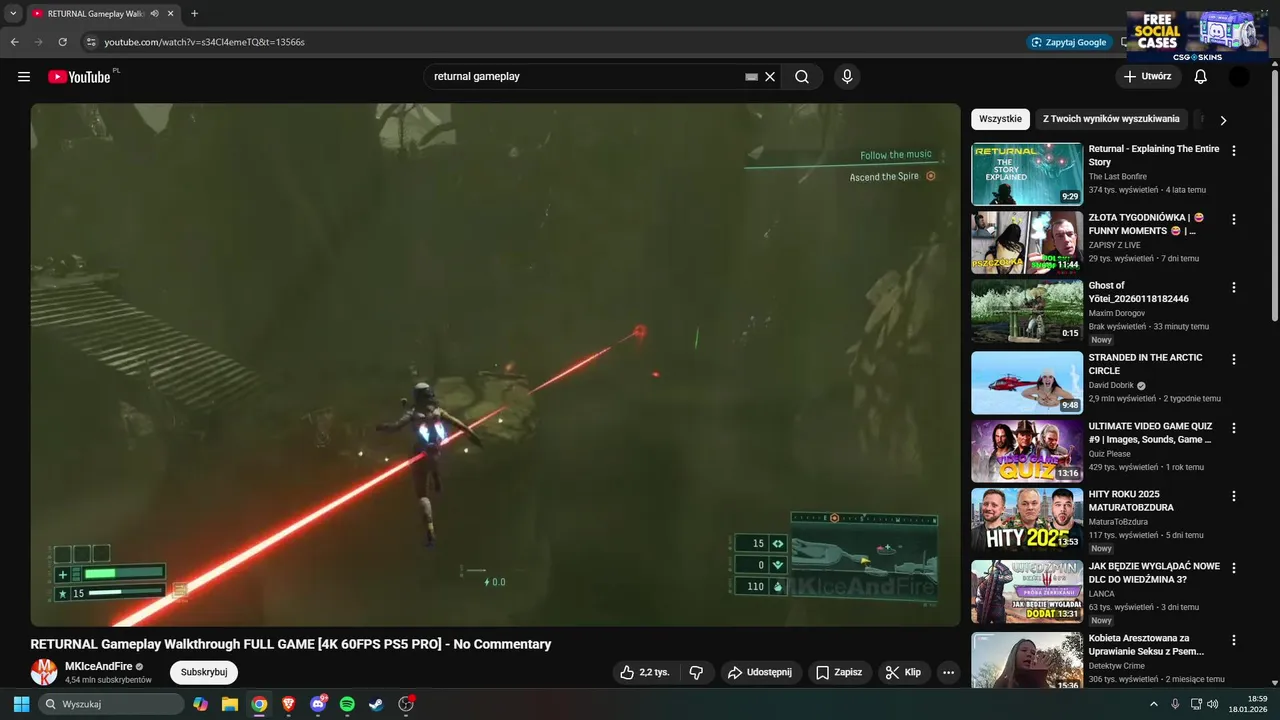Click Utwórz create button
This screenshot has width=1280, height=720.
(x=1147, y=77)
